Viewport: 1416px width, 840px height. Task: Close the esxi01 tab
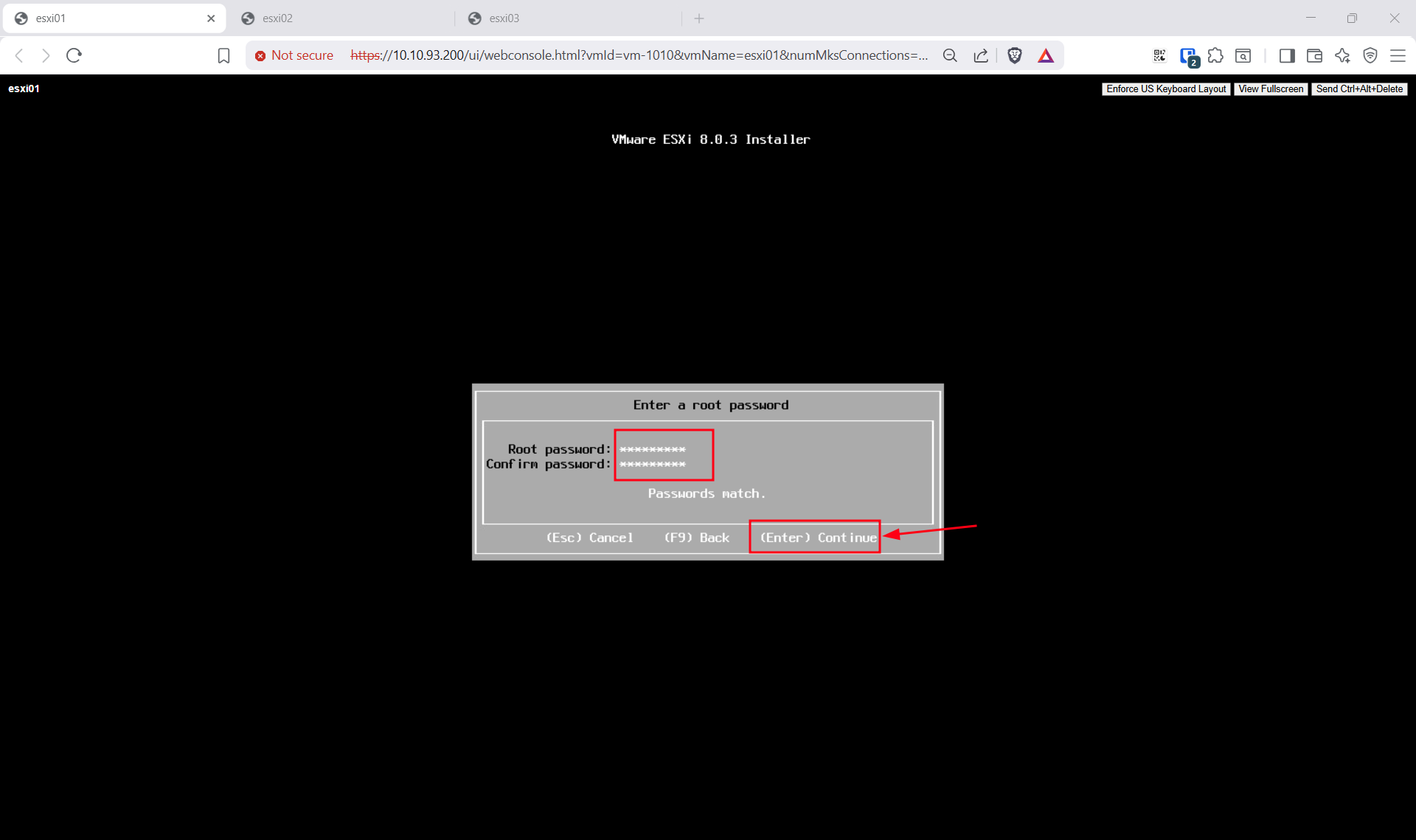pos(211,18)
